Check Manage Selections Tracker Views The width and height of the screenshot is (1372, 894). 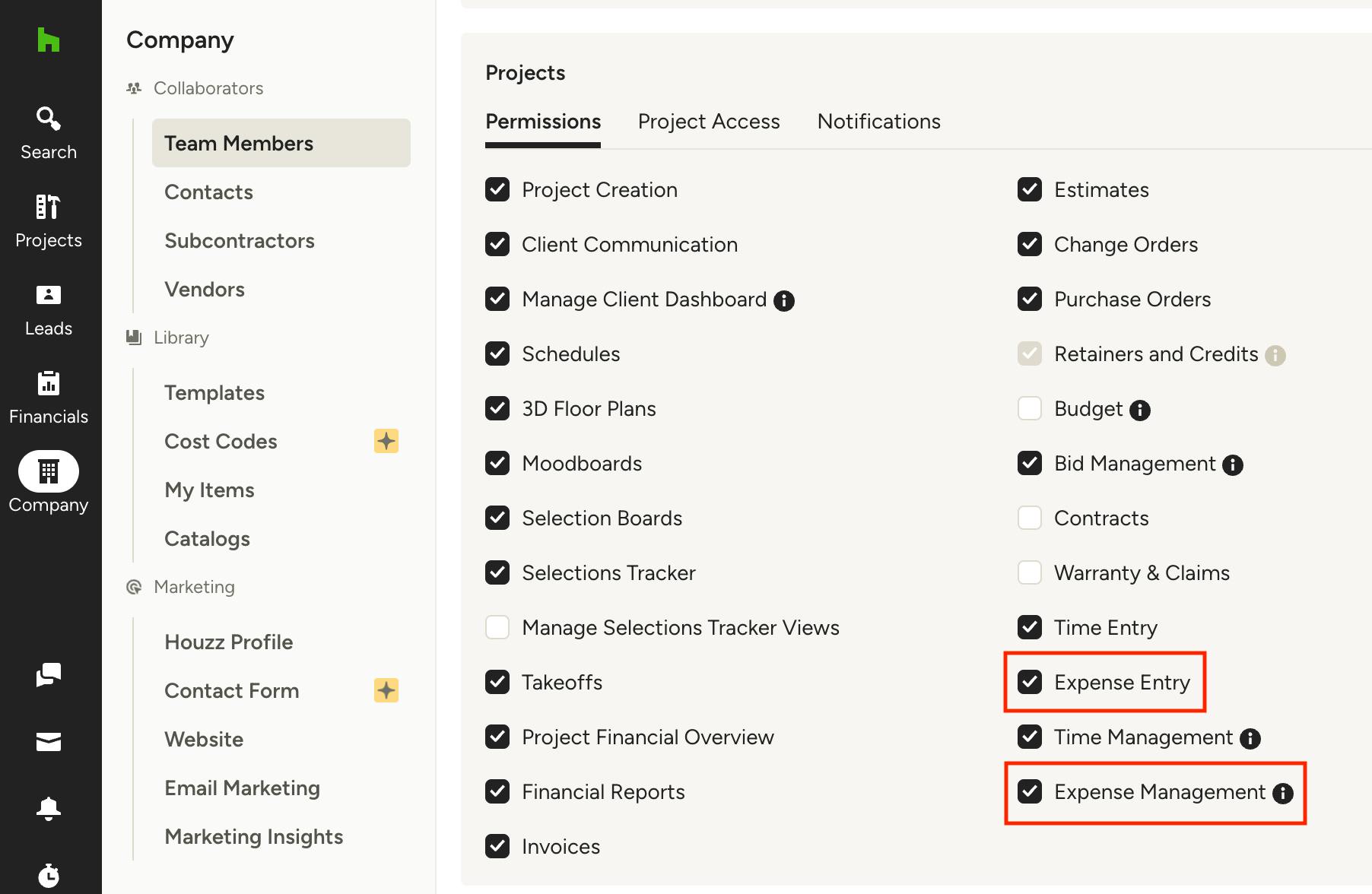click(x=497, y=627)
